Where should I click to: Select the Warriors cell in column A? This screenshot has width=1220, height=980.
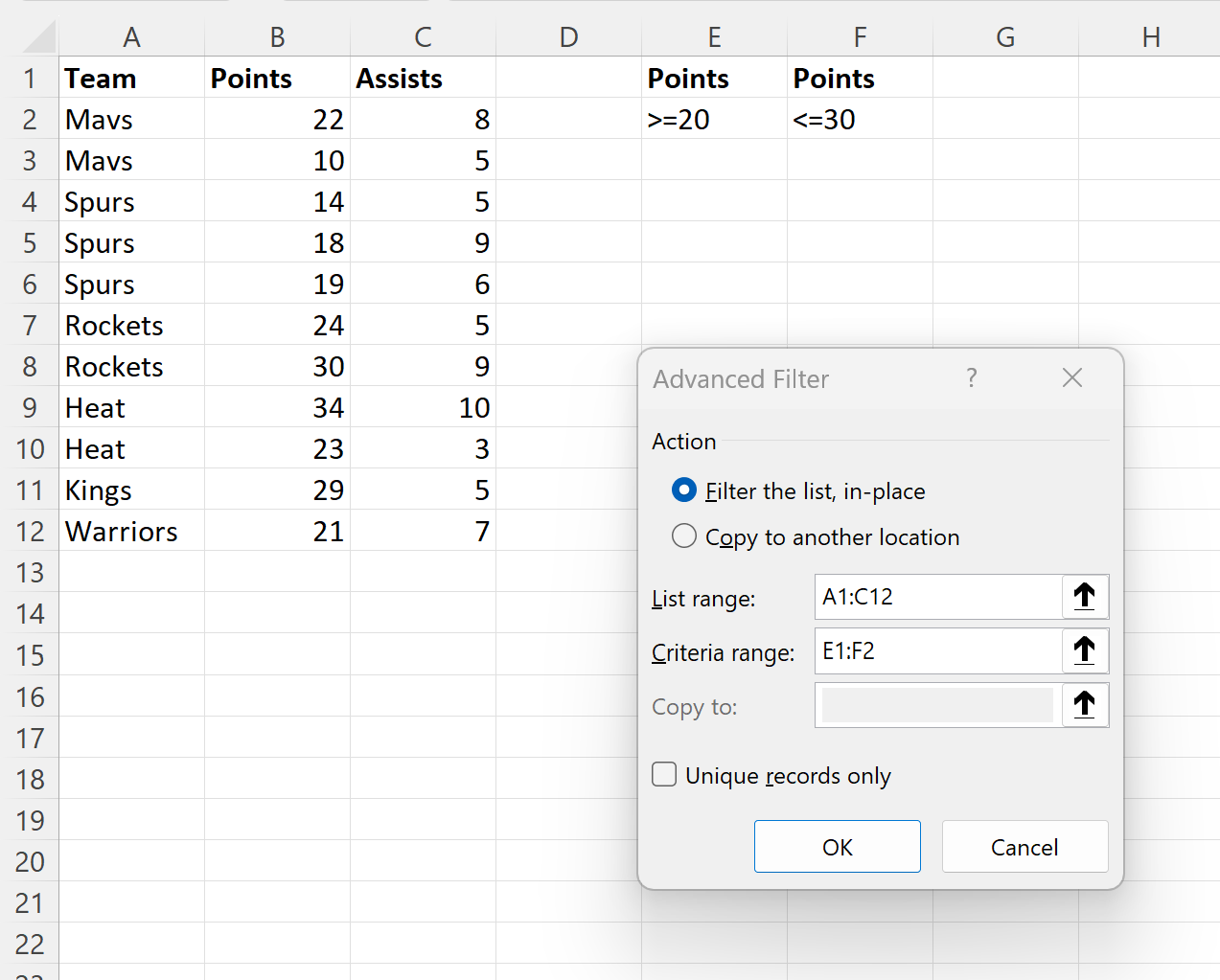pos(121,531)
